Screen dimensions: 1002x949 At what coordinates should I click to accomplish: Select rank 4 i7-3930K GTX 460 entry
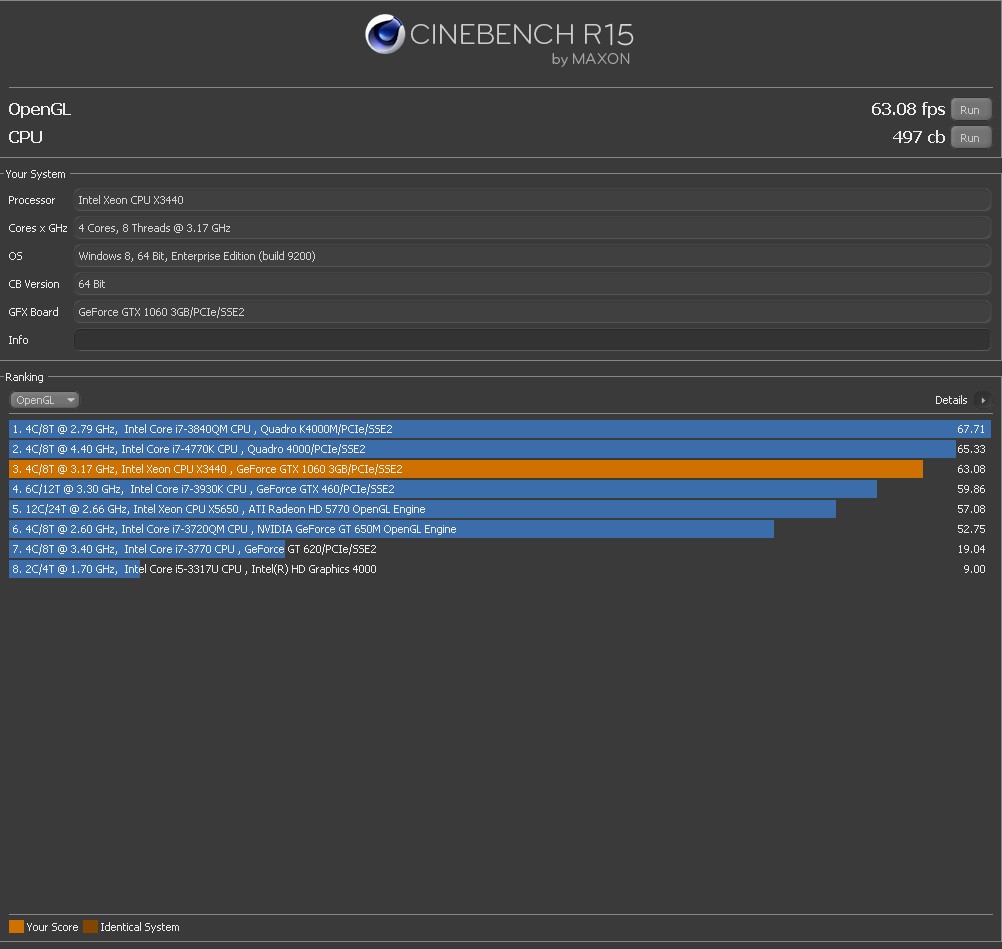pos(440,489)
